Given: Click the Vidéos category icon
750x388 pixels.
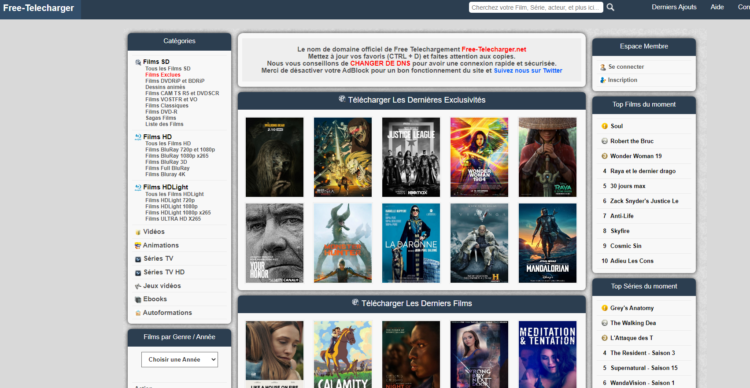Looking at the screenshot, I should [138, 232].
